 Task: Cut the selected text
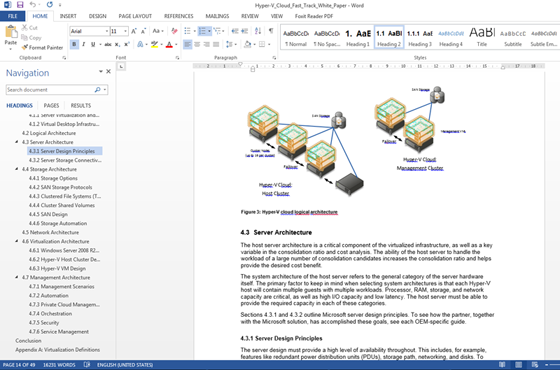point(30,28)
